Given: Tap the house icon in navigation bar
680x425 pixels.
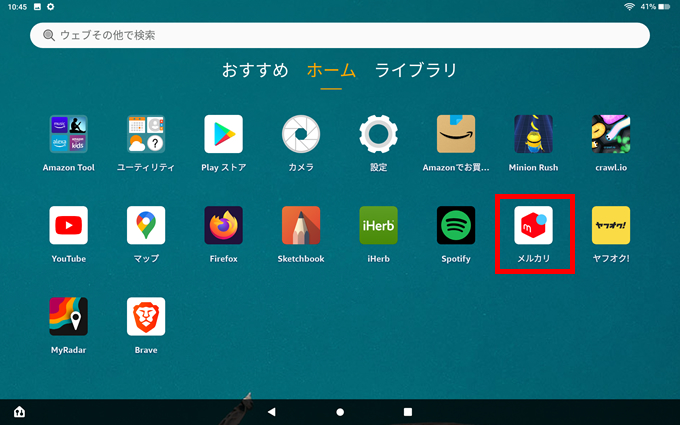Looking at the screenshot, I should (x=19, y=411).
